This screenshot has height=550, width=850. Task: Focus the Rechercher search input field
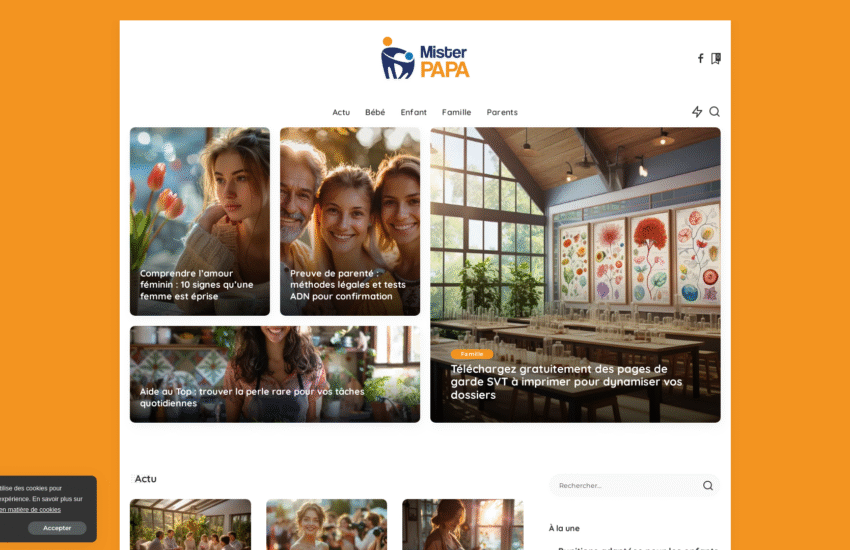tap(625, 486)
